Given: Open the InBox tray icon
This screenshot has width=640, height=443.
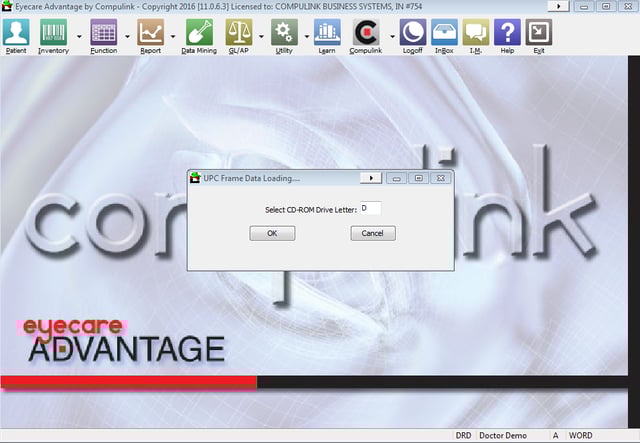Looking at the screenshot, I should [x=444, y=32].
